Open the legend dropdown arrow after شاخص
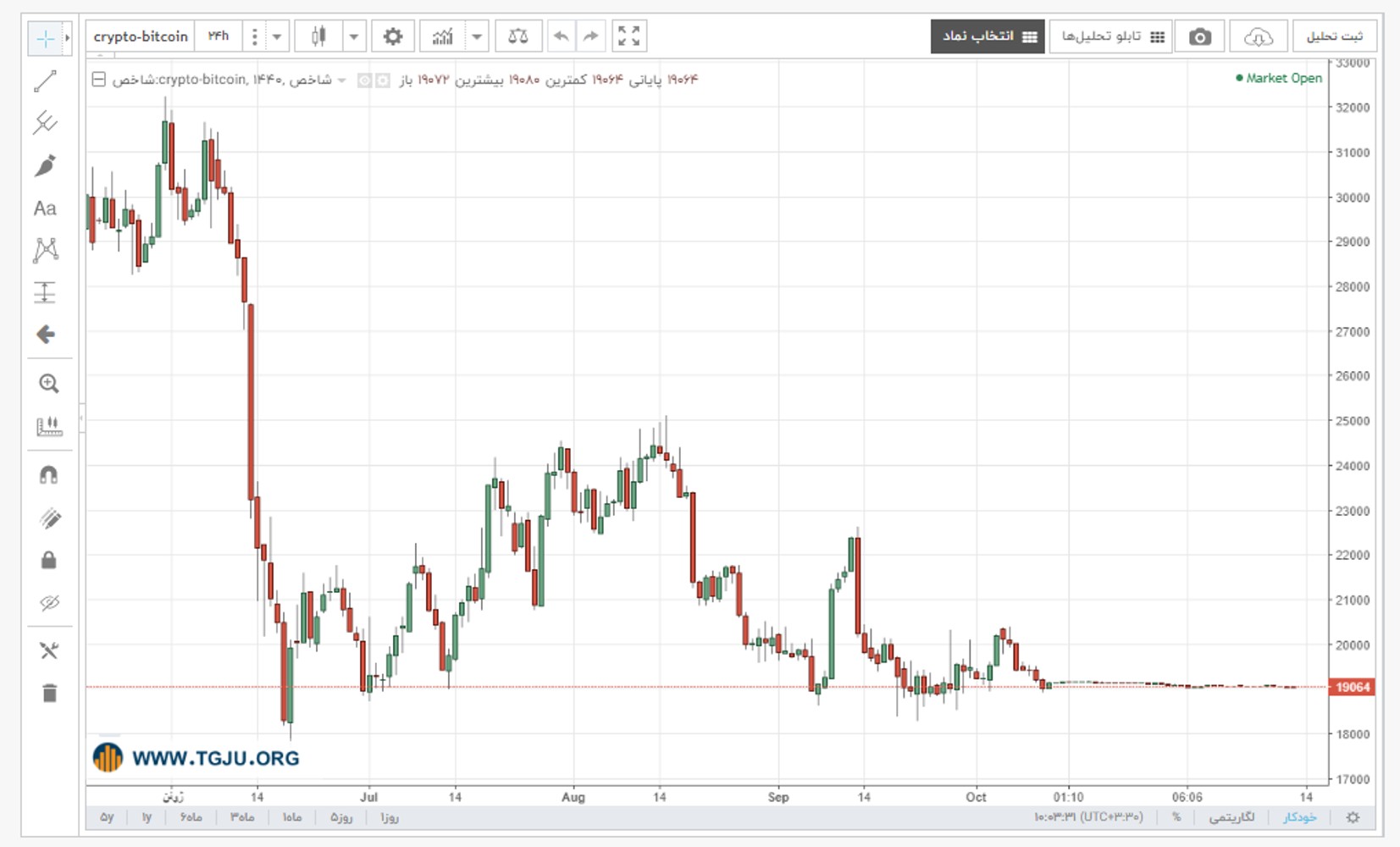Screen dimensions: 1400x847 pos(342,80)
